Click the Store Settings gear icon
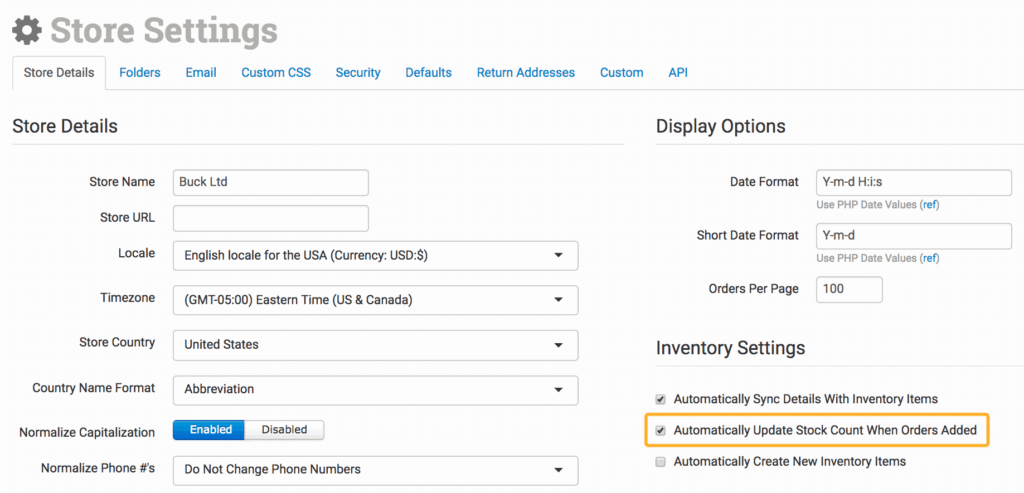The width and height of the screenshot is (1024, 493). (27, 30)
